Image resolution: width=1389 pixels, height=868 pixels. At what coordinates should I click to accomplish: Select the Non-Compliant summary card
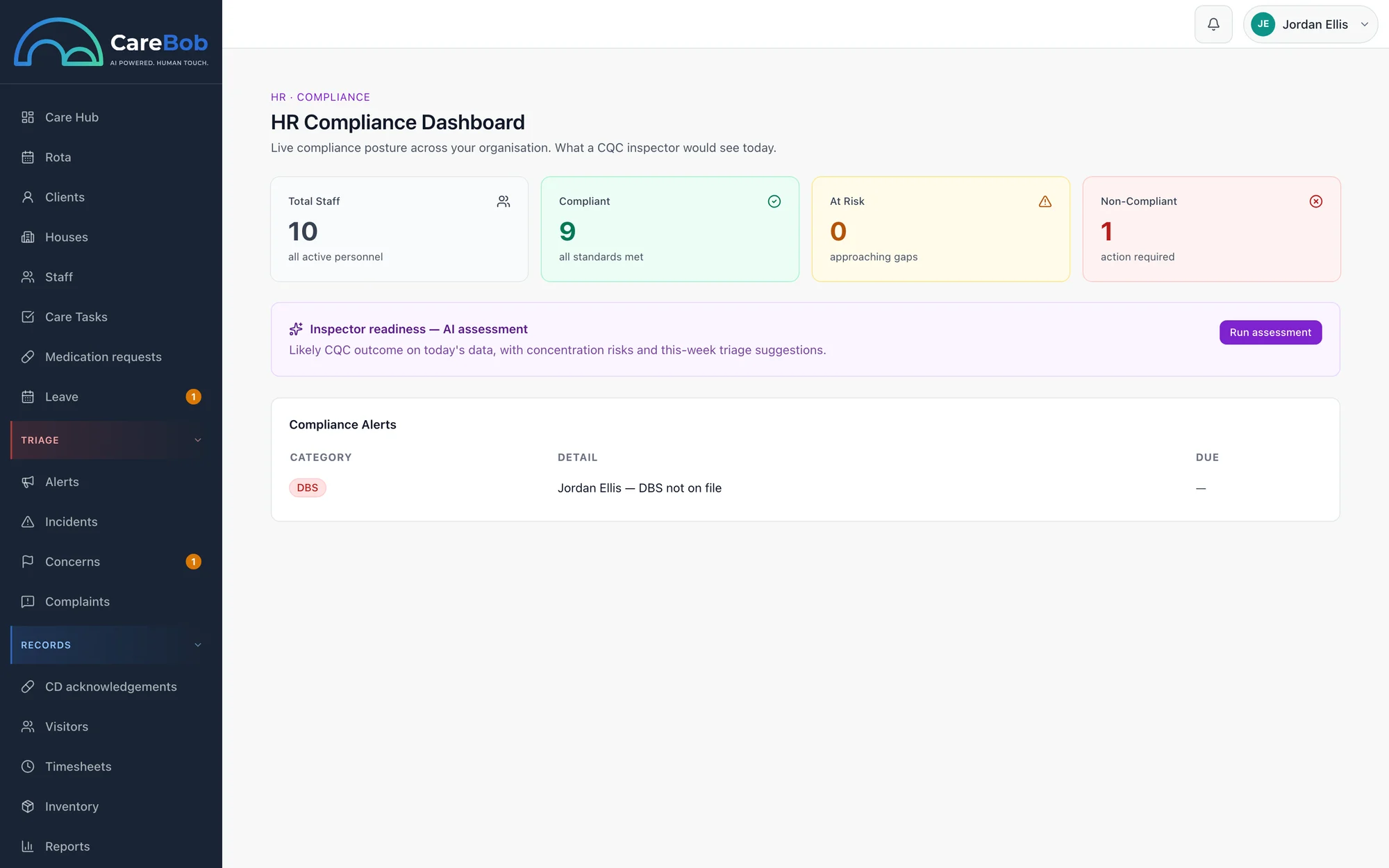click(1212, 229)
